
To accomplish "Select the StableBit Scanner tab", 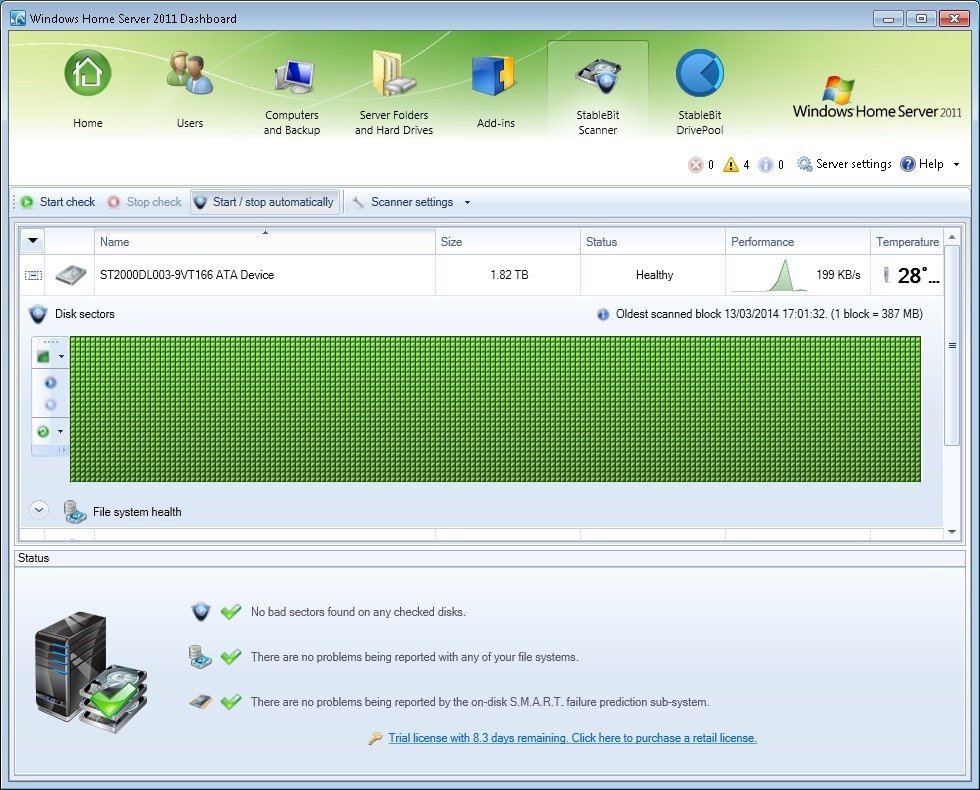I will [x=598, y=91].
